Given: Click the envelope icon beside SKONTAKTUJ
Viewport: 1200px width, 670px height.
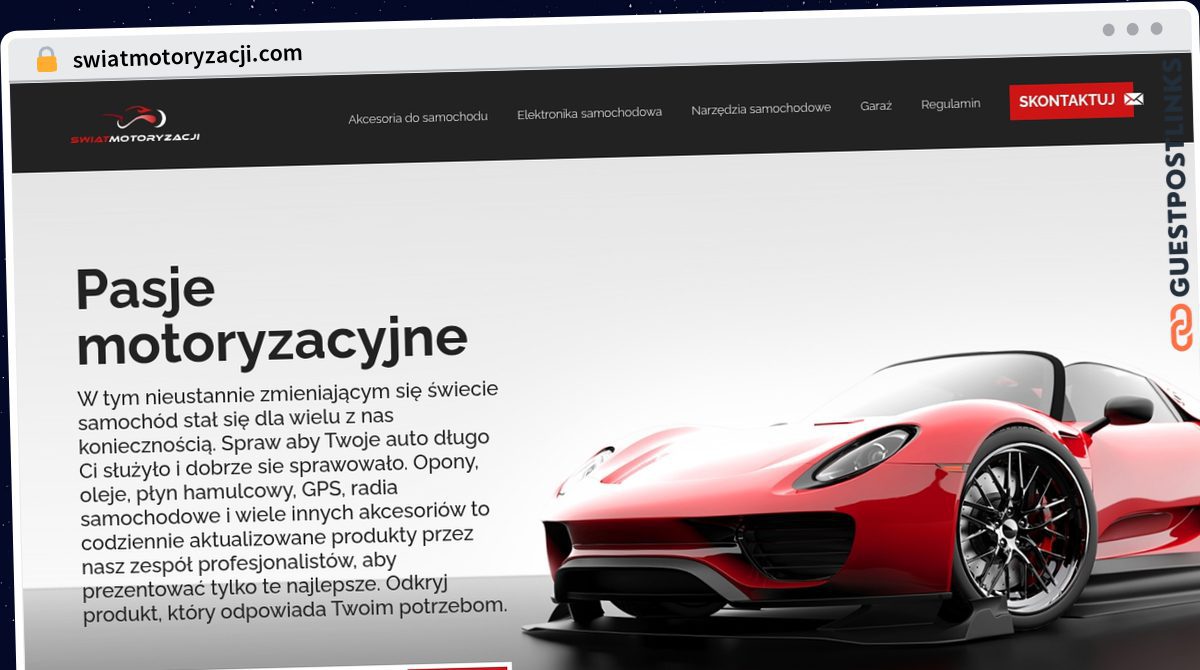Looking at the screenshot, I should pyautogui.click(x=1133, y=99).
